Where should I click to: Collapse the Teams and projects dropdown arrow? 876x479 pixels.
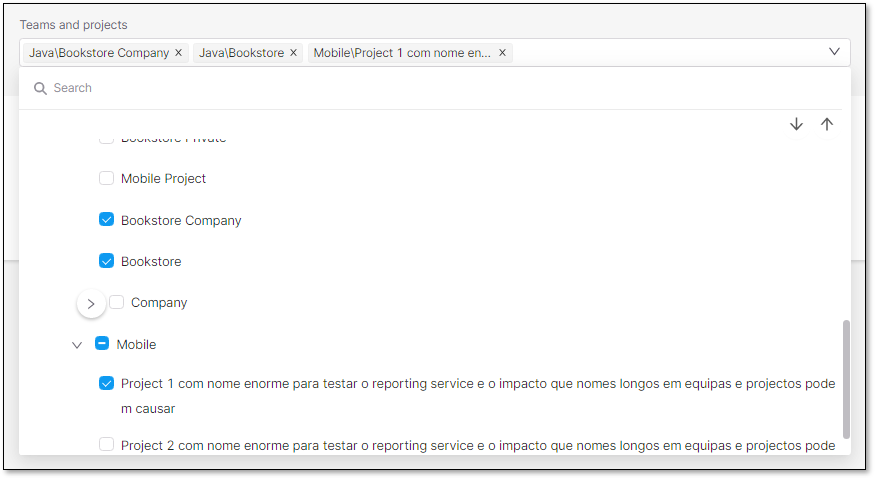coord(834,51)
